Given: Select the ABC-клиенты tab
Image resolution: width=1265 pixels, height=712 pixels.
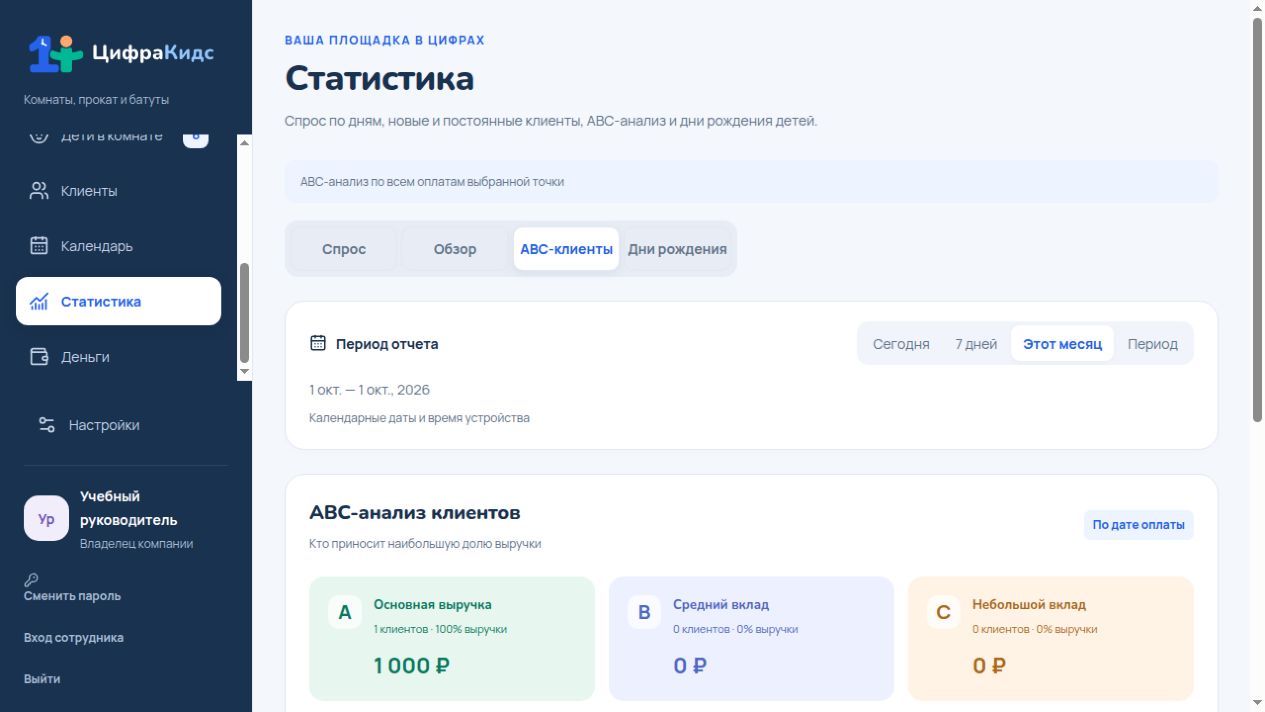Looking at the screenshot, I should [x=566, y=249].
